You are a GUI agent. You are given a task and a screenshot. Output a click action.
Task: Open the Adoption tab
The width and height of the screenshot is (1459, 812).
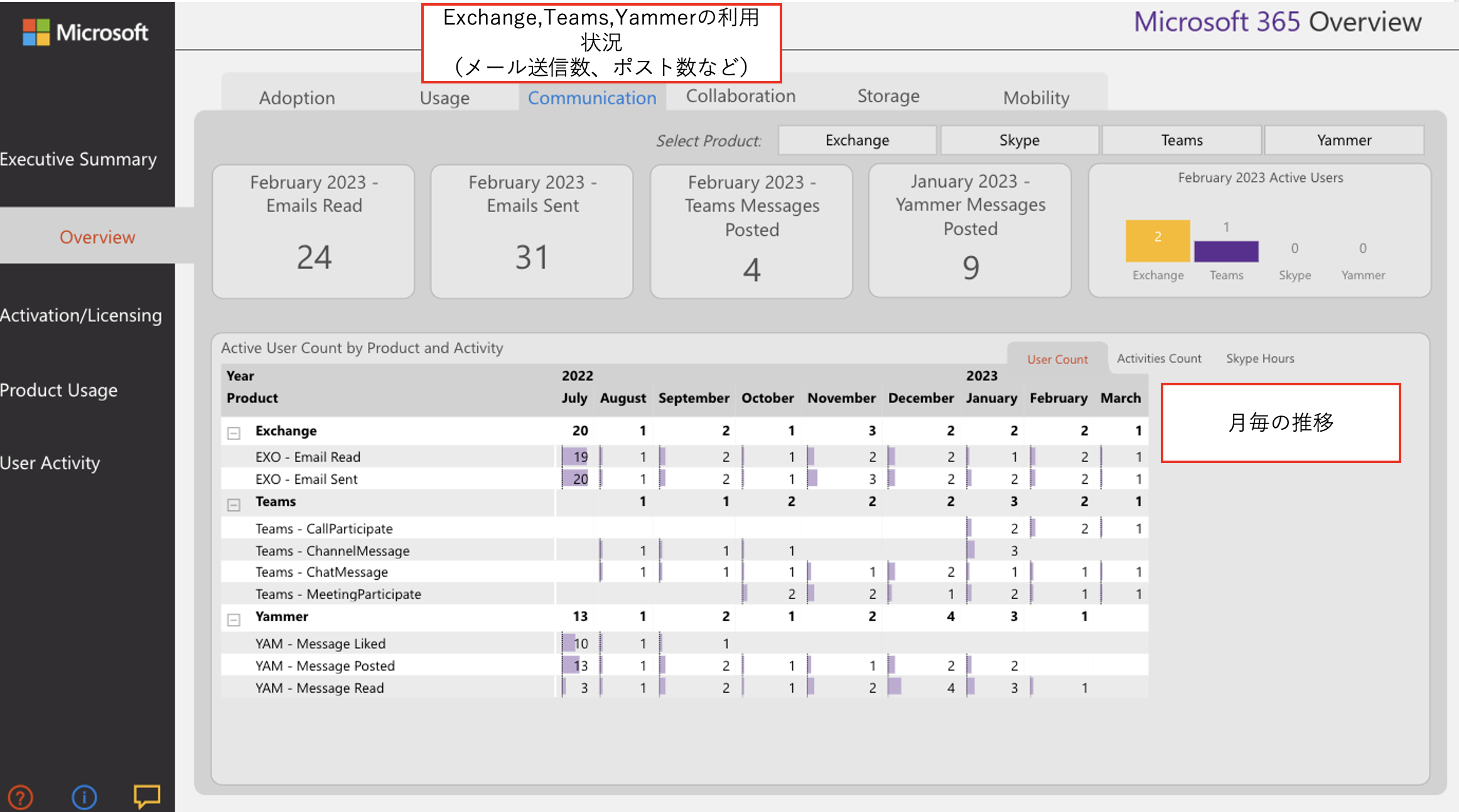(x=297, y=98)
